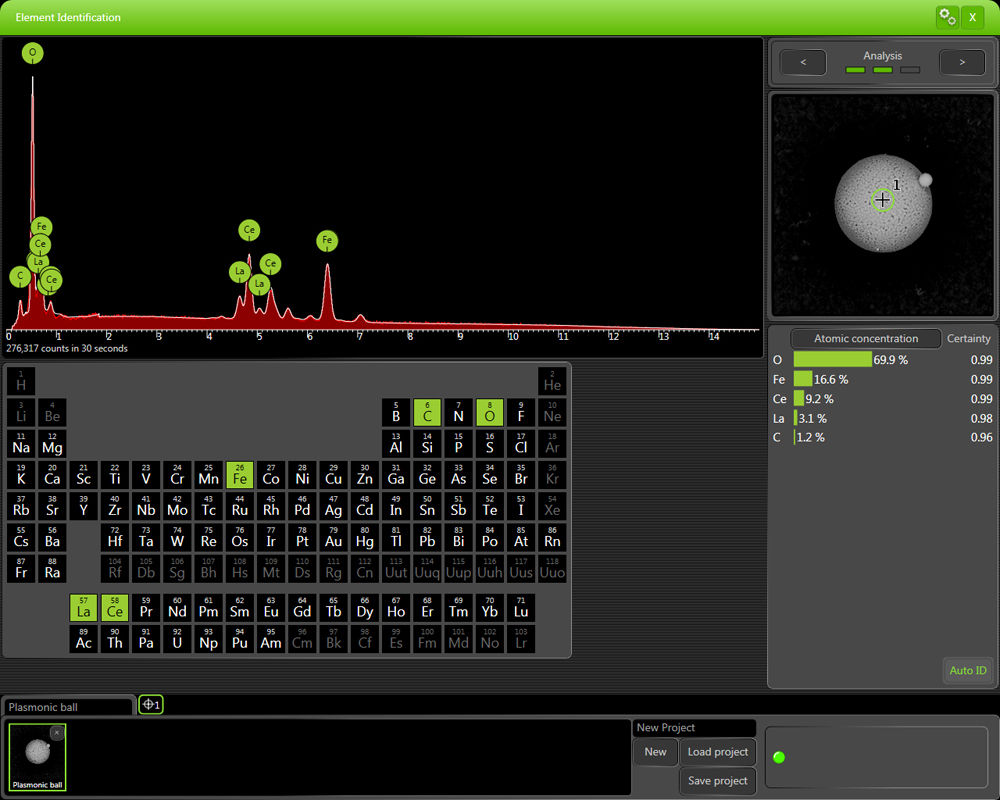1000x800 pixels.
Task: Select the Certainty column header
Action: [x=968, y=339]
